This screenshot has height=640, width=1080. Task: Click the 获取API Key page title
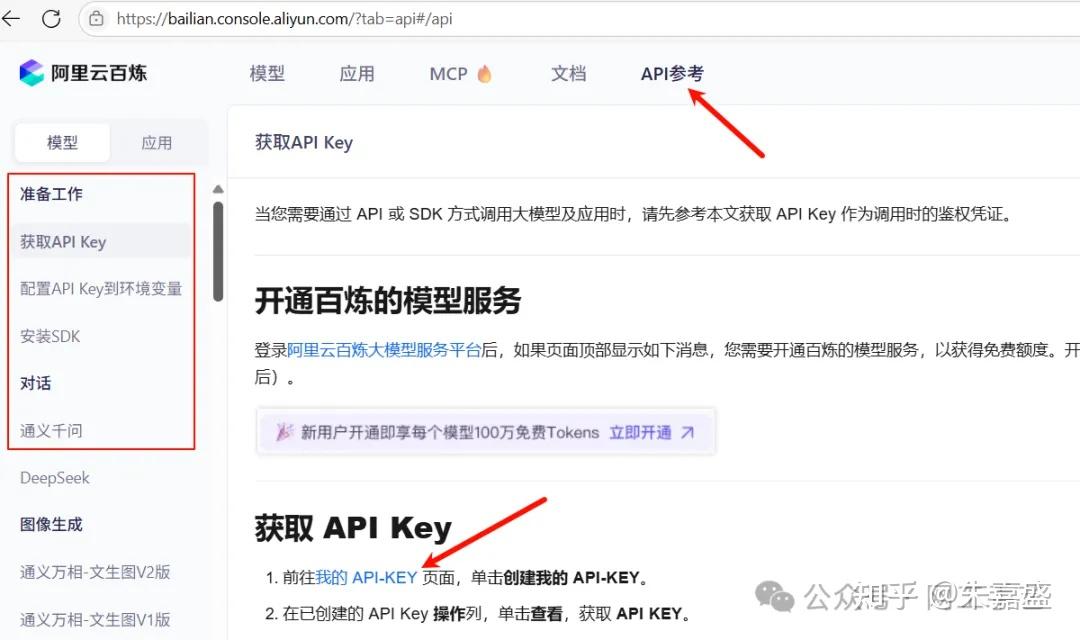point(304,143)
